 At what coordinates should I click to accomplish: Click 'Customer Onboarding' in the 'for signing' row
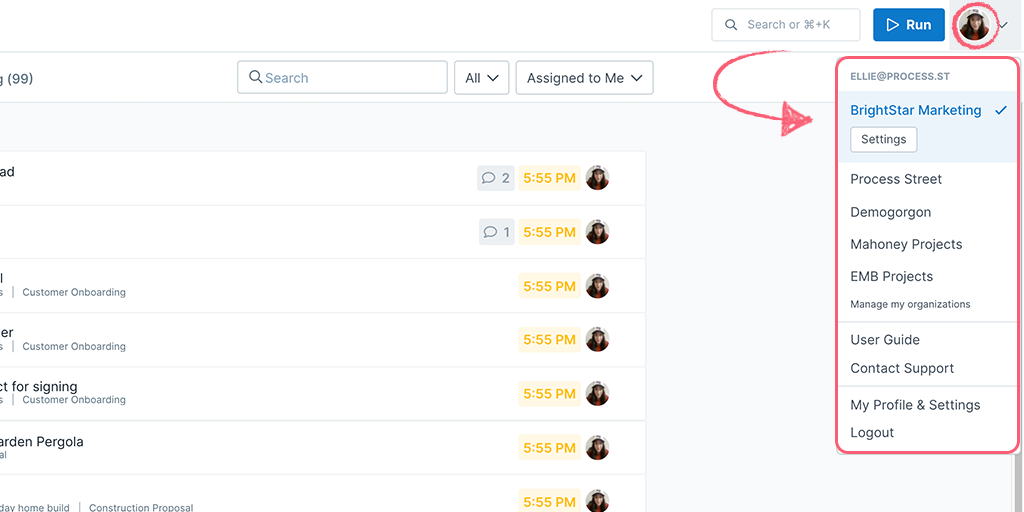[74, 400]
